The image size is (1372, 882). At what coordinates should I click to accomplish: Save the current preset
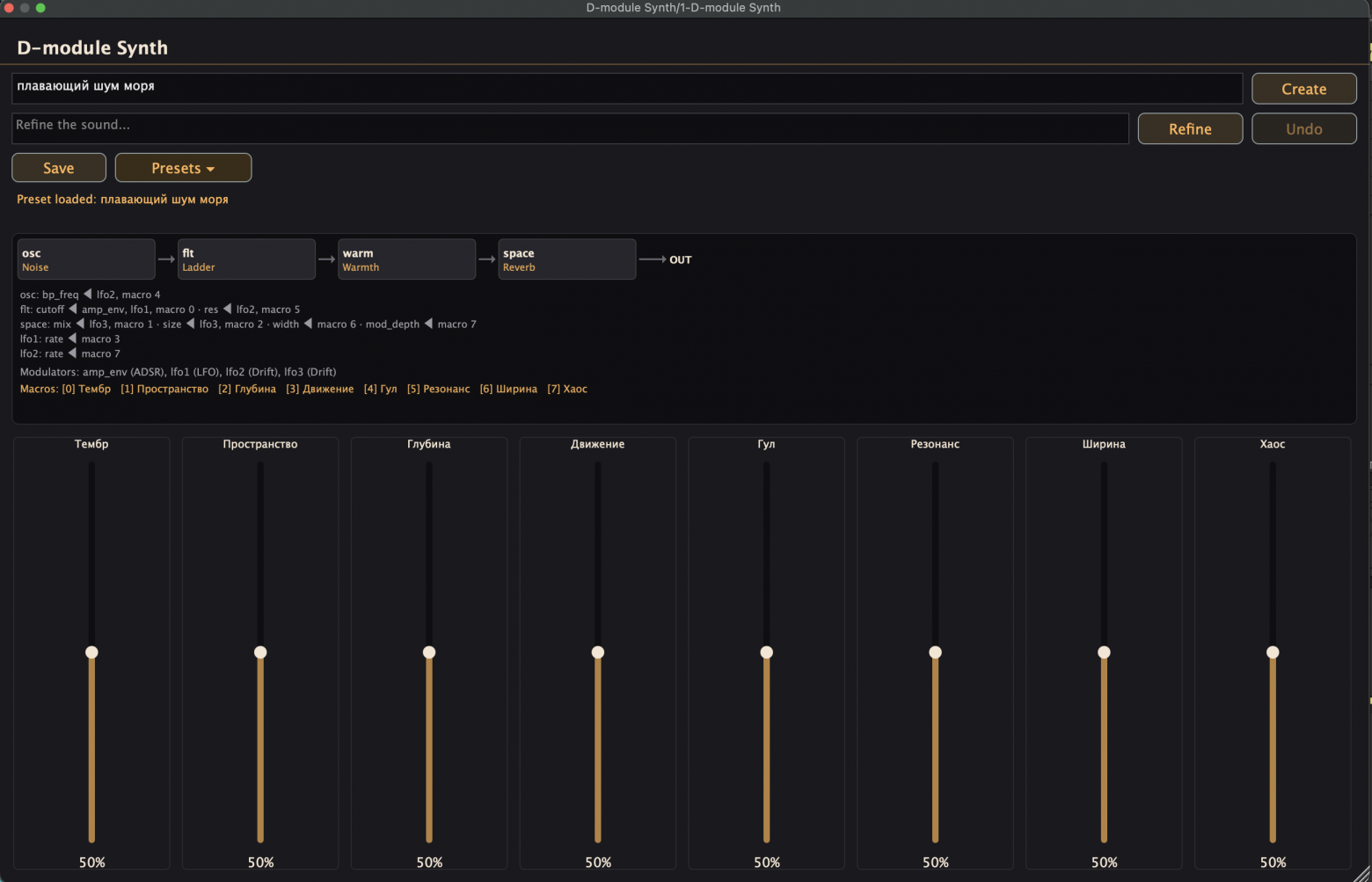coord(59,168)
